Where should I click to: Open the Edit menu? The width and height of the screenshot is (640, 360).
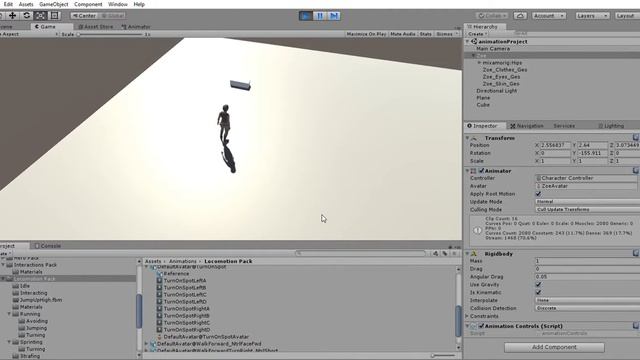8,4
